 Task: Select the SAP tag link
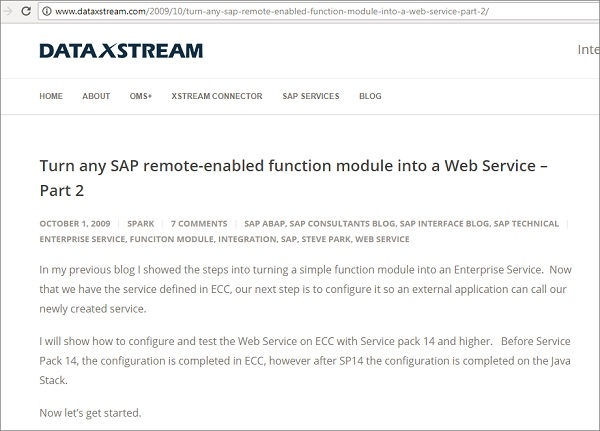coord(289,239)
